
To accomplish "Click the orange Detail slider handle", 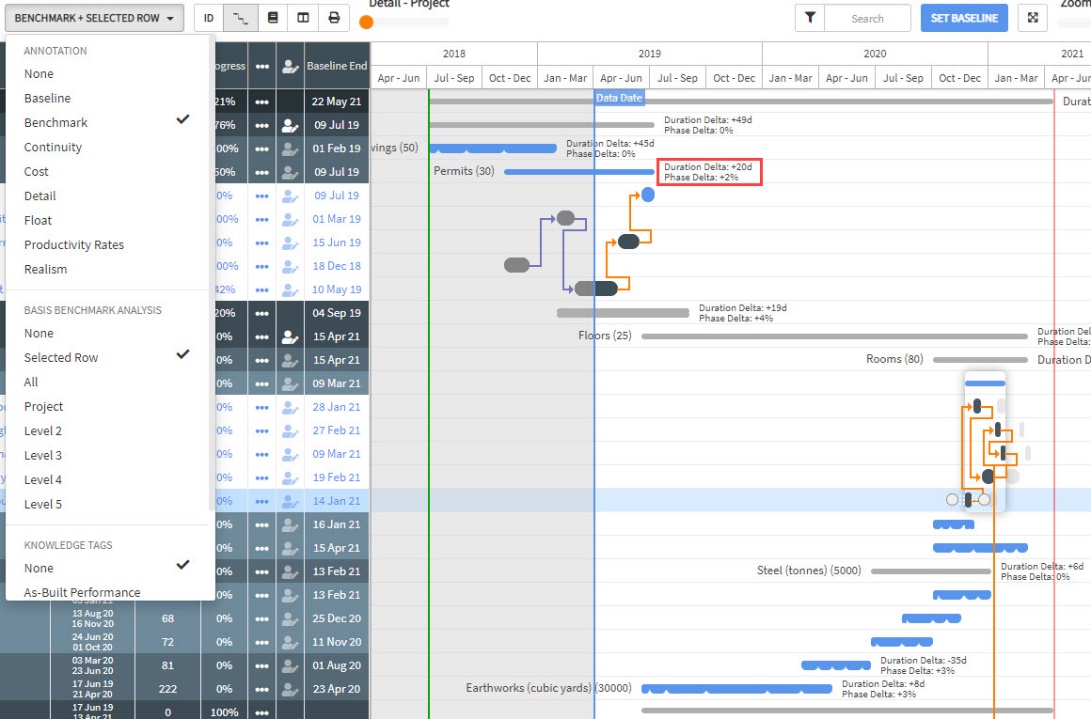I will [x=366, y=22].
